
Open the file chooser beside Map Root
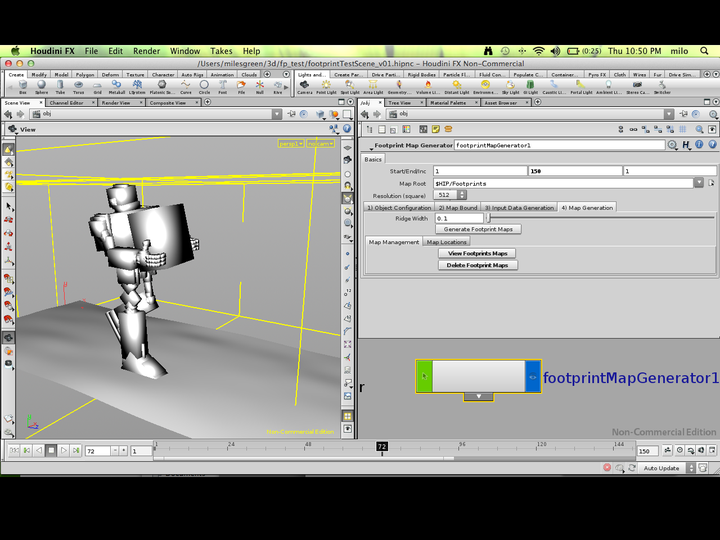tap(711, 183)
